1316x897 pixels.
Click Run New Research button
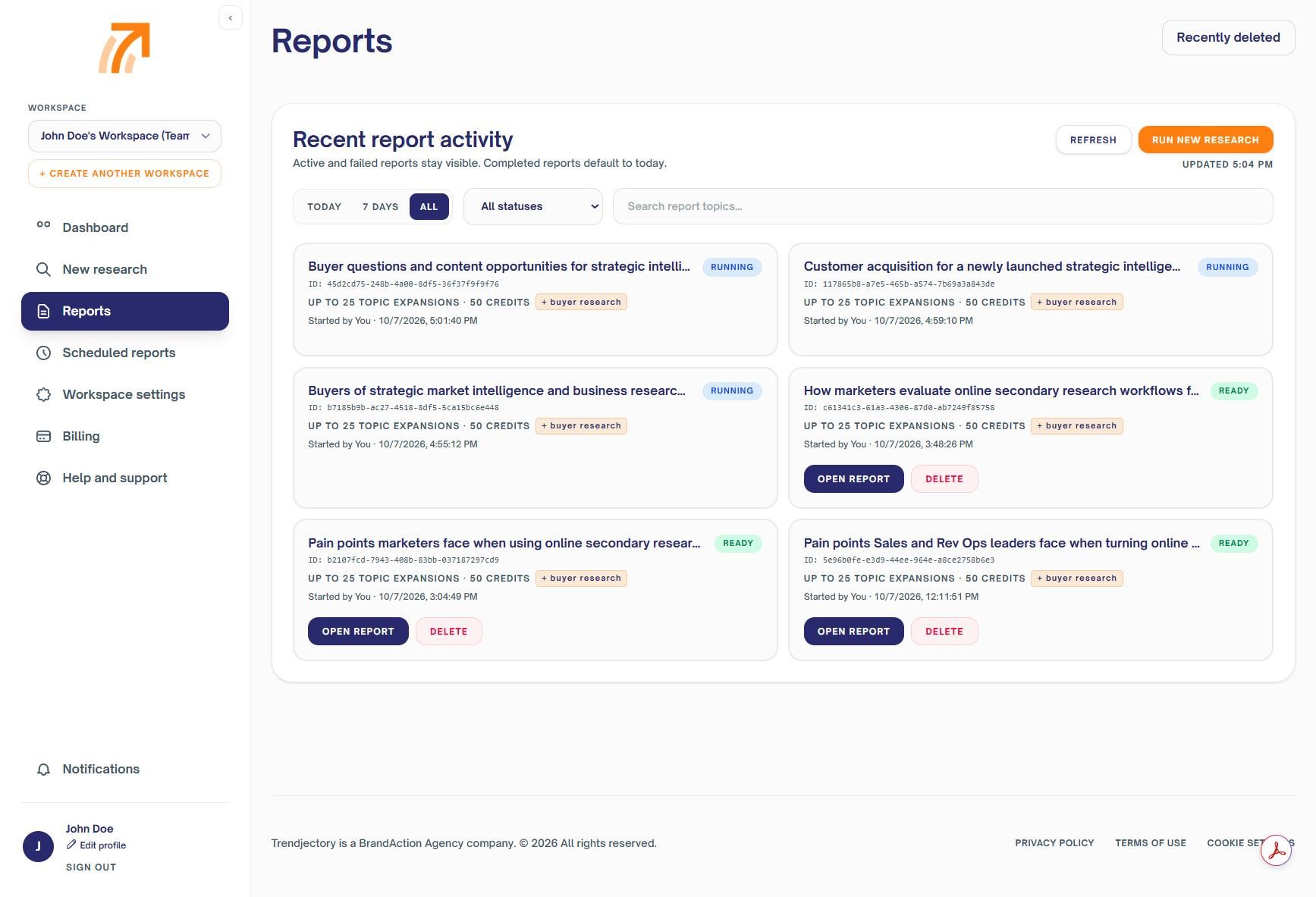click(x=1205, y=140)
